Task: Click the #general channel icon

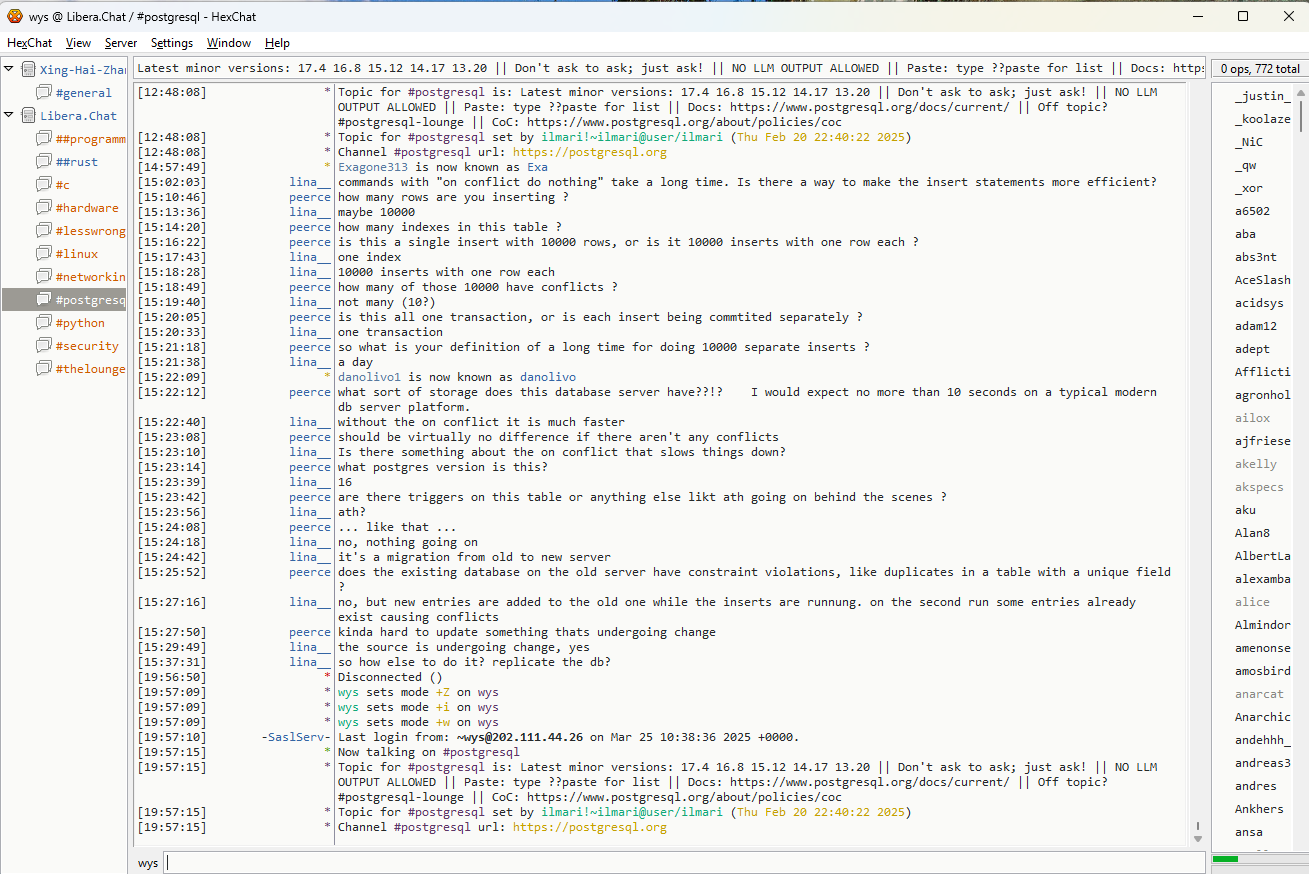Action: coord(44,93)
